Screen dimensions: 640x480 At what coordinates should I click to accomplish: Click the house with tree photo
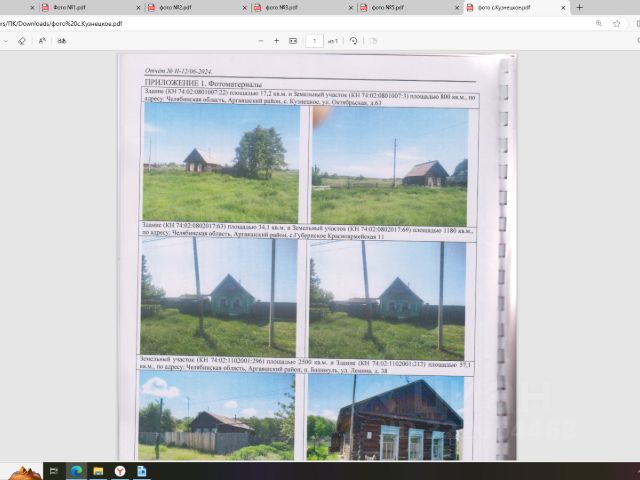(221, 162)
